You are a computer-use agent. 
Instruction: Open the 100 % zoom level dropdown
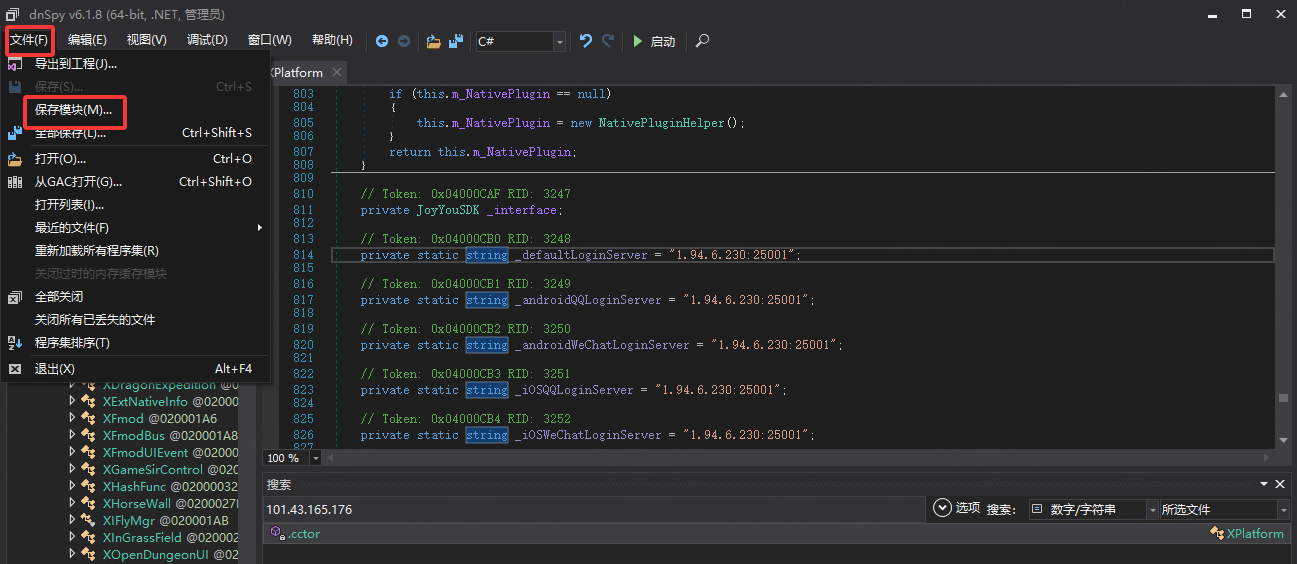click(x=316, y=458)
